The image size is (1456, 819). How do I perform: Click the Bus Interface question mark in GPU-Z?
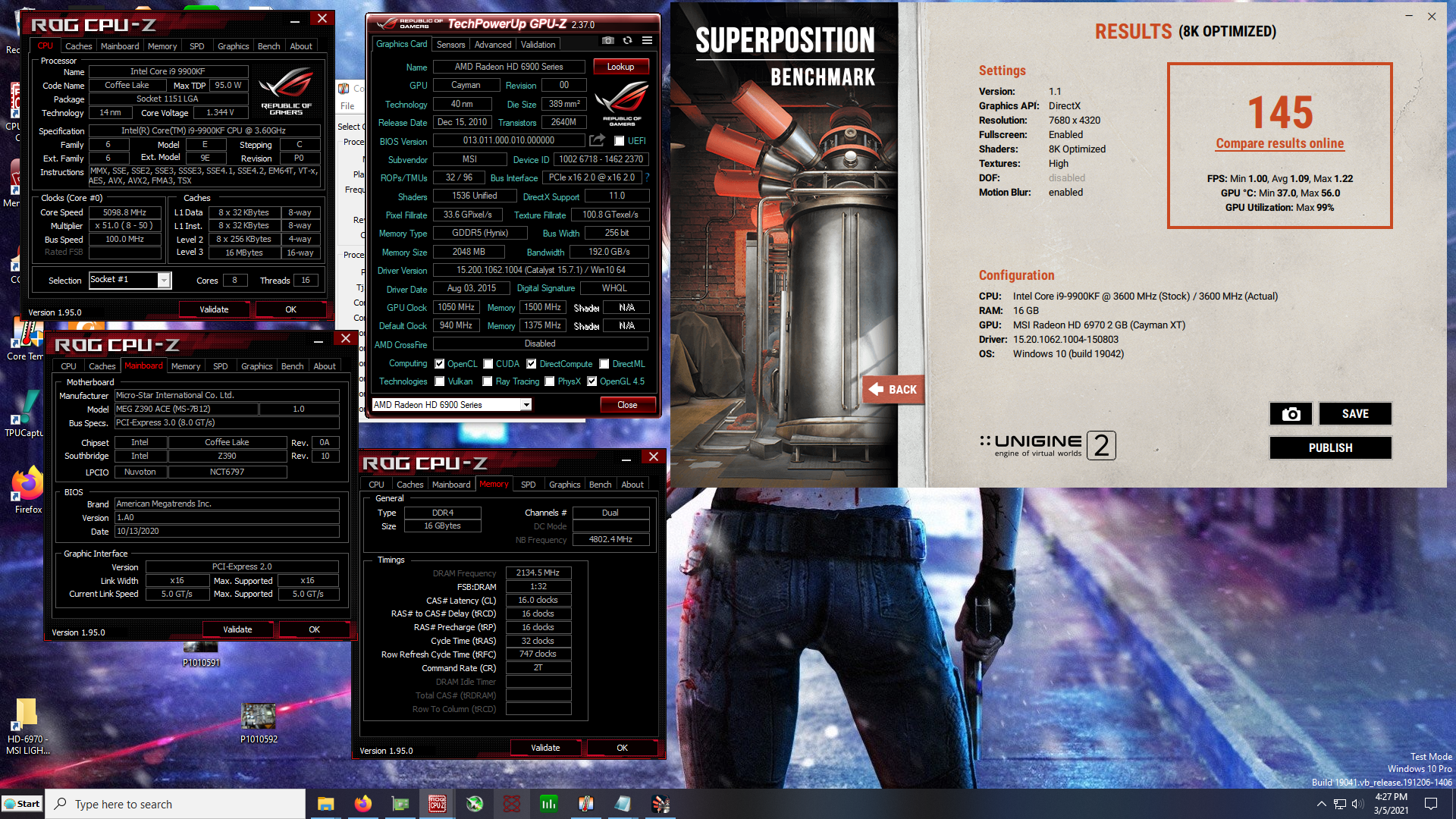tap(647, 177)
